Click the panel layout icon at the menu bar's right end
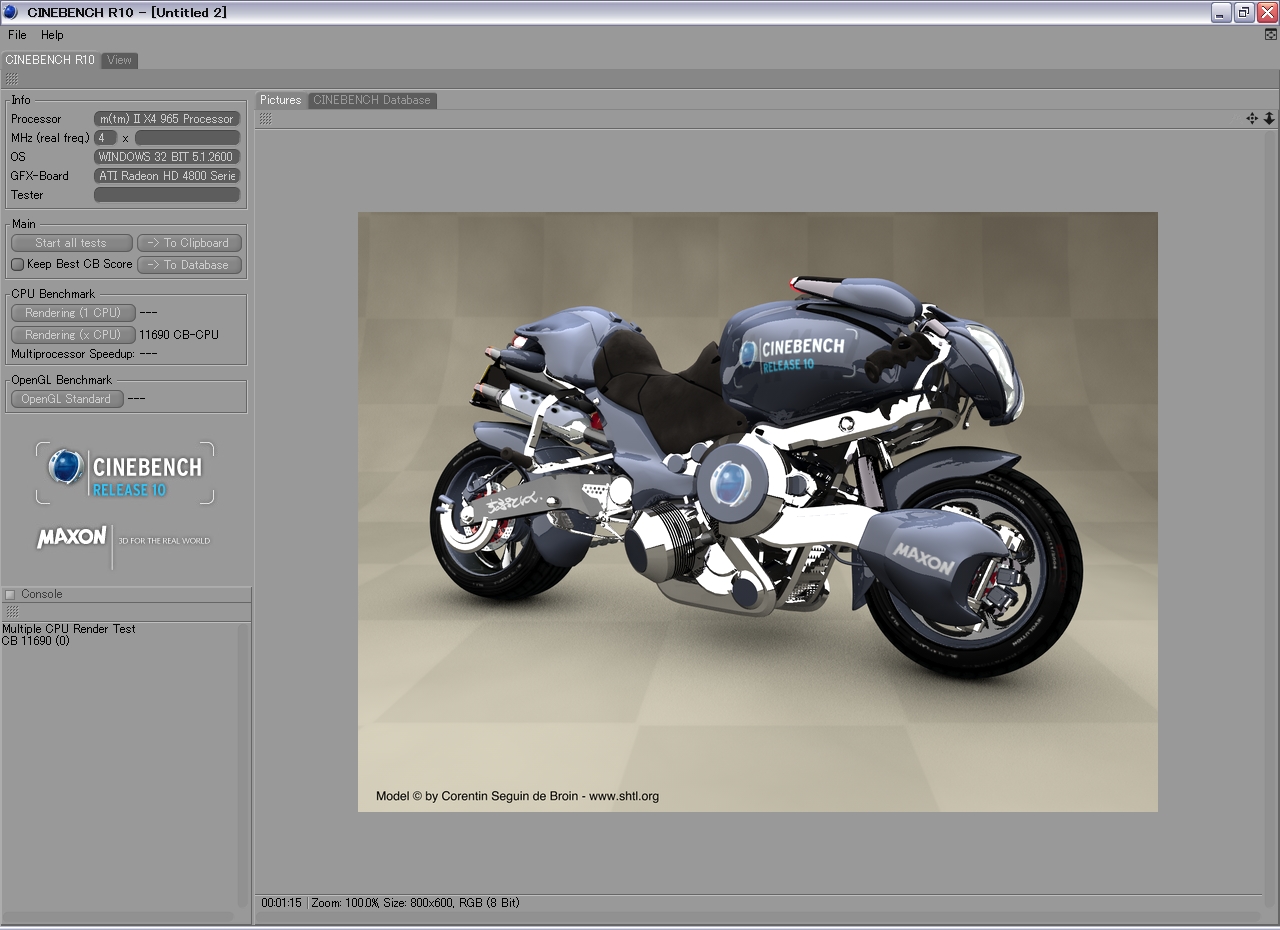Image resolution: width=1280 pixels, height=930 pixels. 1271,34
